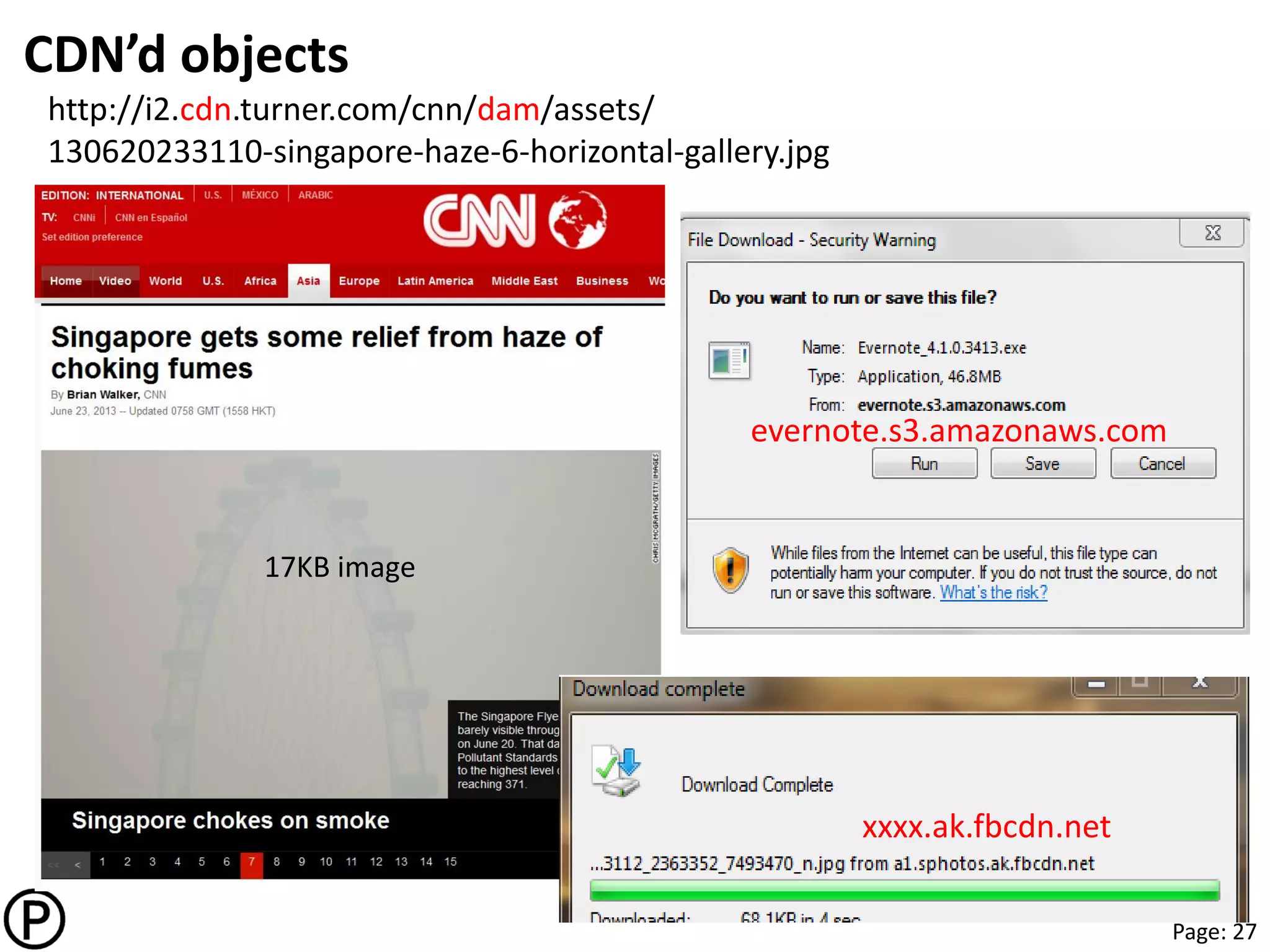
Task: Go to gallery image 1
Action: tap(102, 862)
